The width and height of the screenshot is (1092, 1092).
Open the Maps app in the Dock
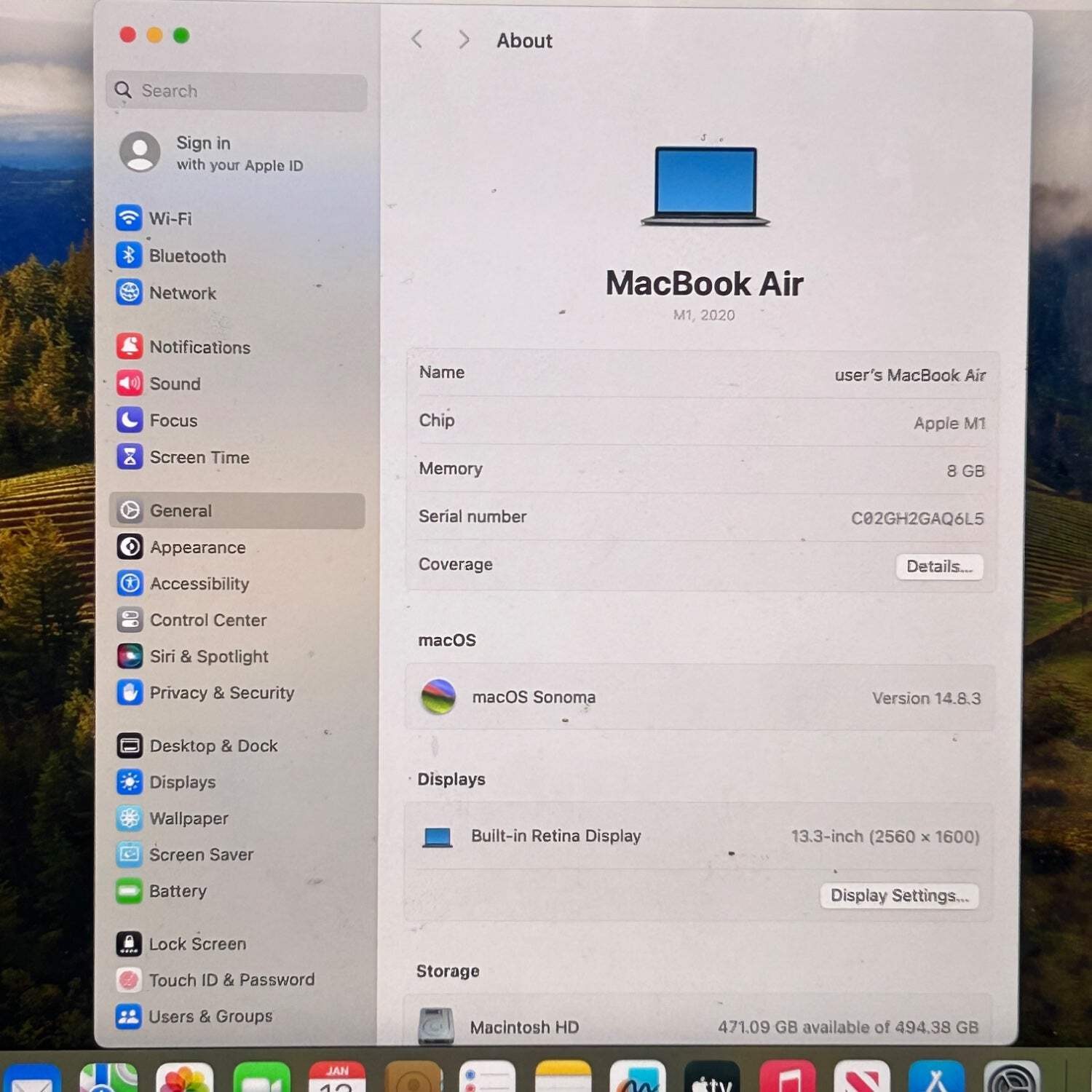(x=108, y=1078)
